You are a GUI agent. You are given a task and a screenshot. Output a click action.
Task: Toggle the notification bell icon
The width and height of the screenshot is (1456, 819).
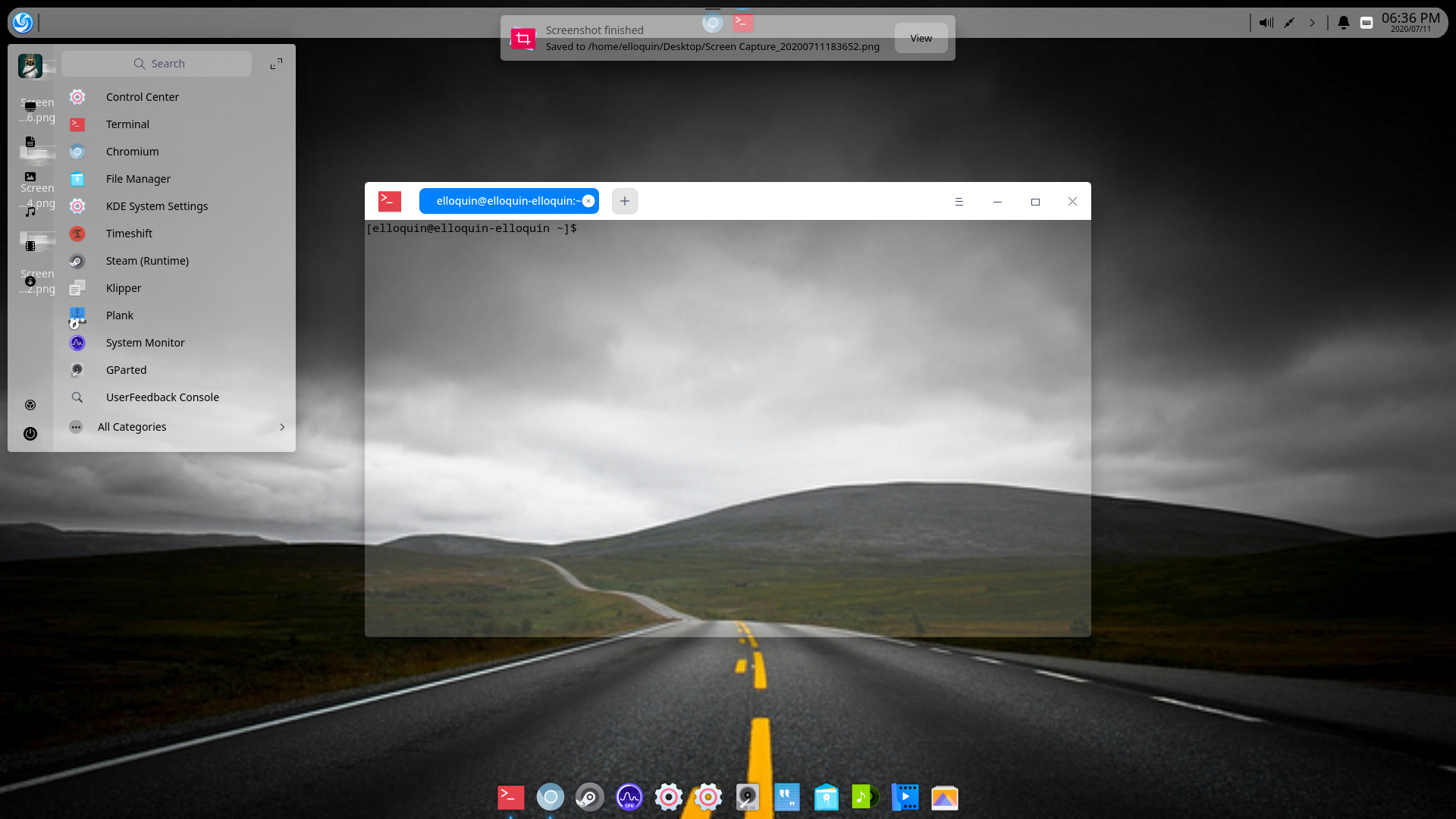pyautogui.click(x=1342, y=22)
